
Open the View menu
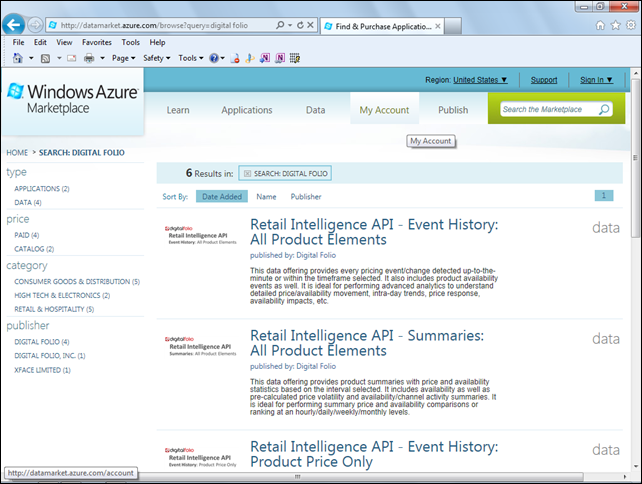tap(64, 42)
